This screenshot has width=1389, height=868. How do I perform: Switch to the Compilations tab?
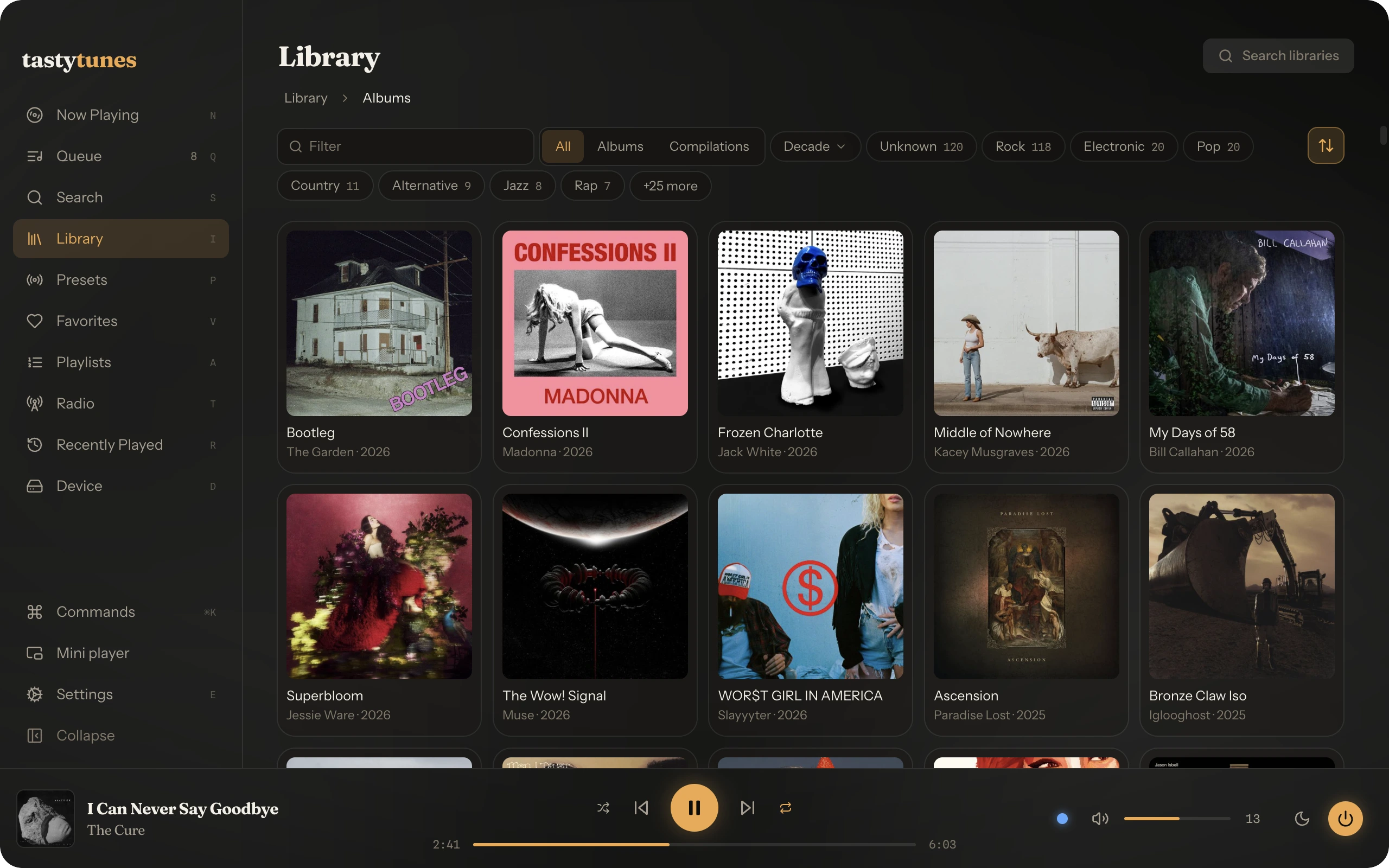point(709,146)
